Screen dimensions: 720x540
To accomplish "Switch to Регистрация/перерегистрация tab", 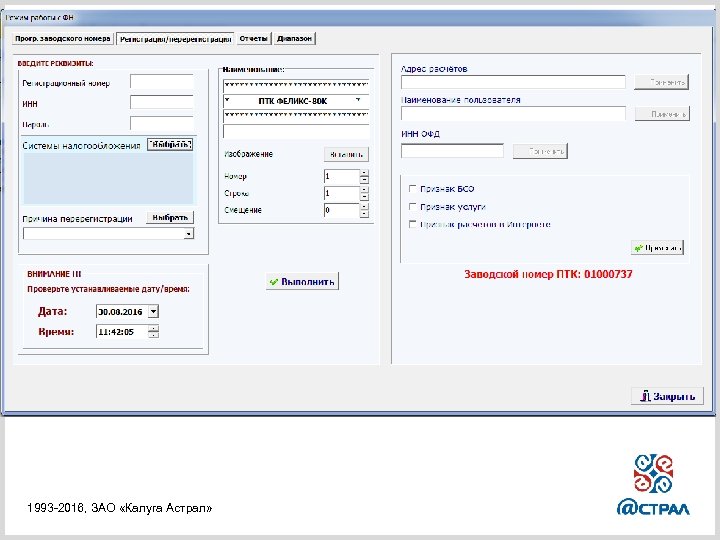I will 175,39.
